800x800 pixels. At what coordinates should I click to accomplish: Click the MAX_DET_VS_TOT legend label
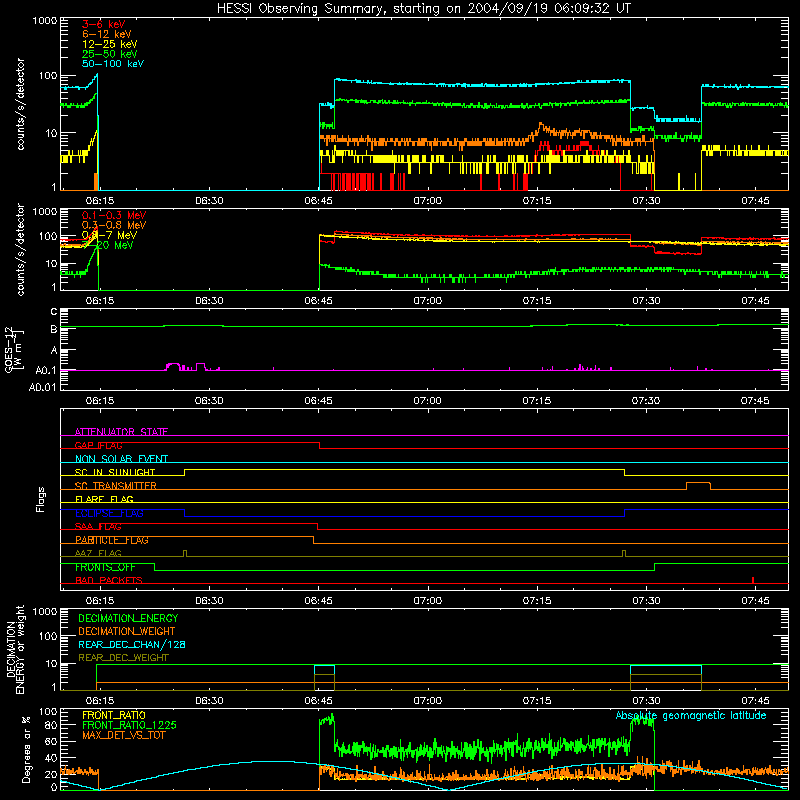tap(123, 735)
